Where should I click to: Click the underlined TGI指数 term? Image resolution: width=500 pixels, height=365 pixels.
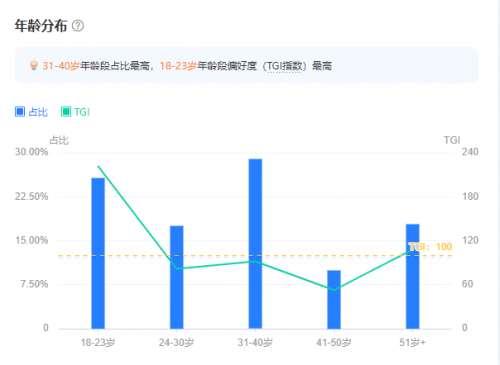coord(285,66)
